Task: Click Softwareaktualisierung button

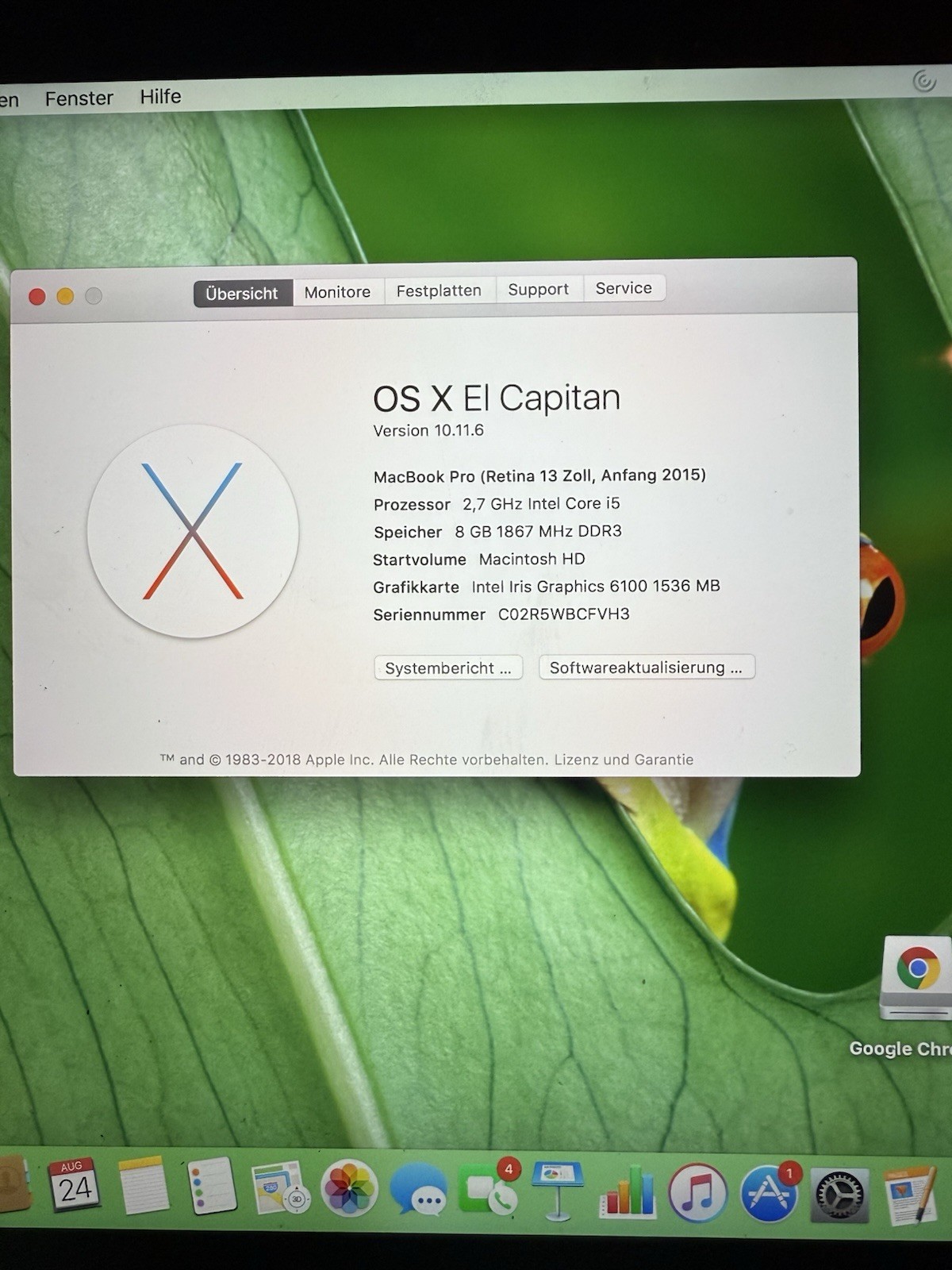Action: click(x=647, y=668)
